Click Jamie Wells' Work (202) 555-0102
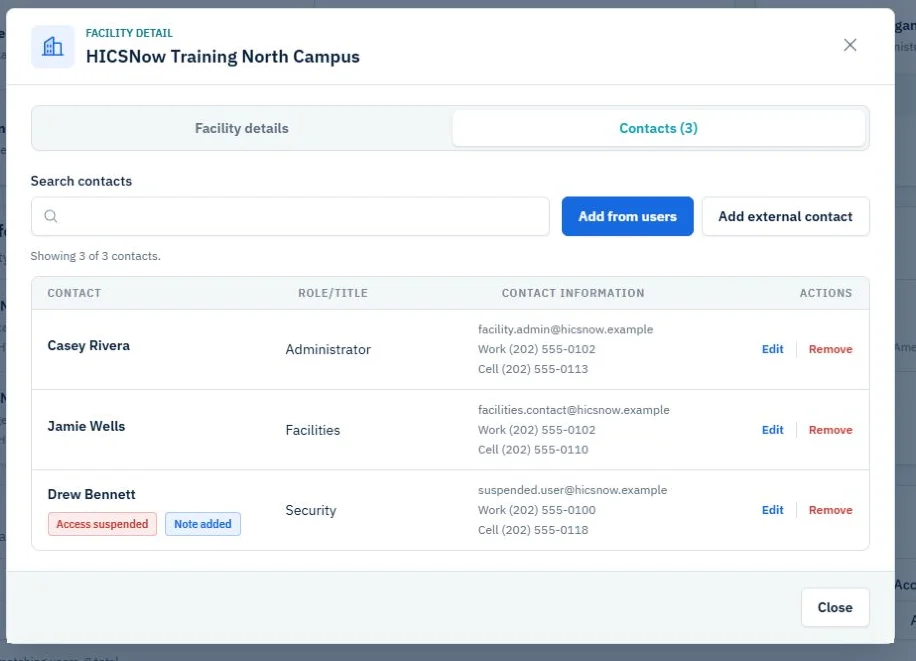 537,430
